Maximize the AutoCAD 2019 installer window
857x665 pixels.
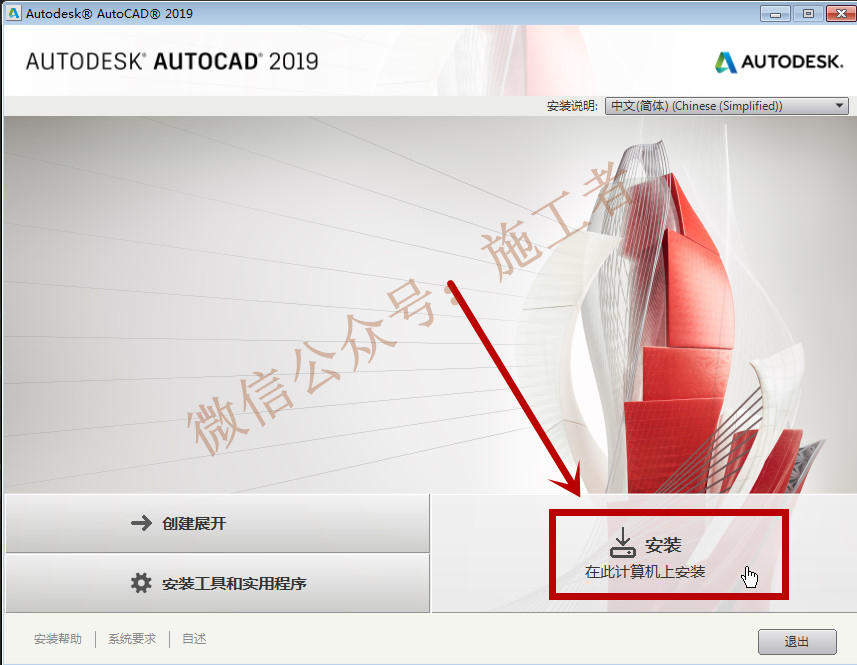coord(808,14)
